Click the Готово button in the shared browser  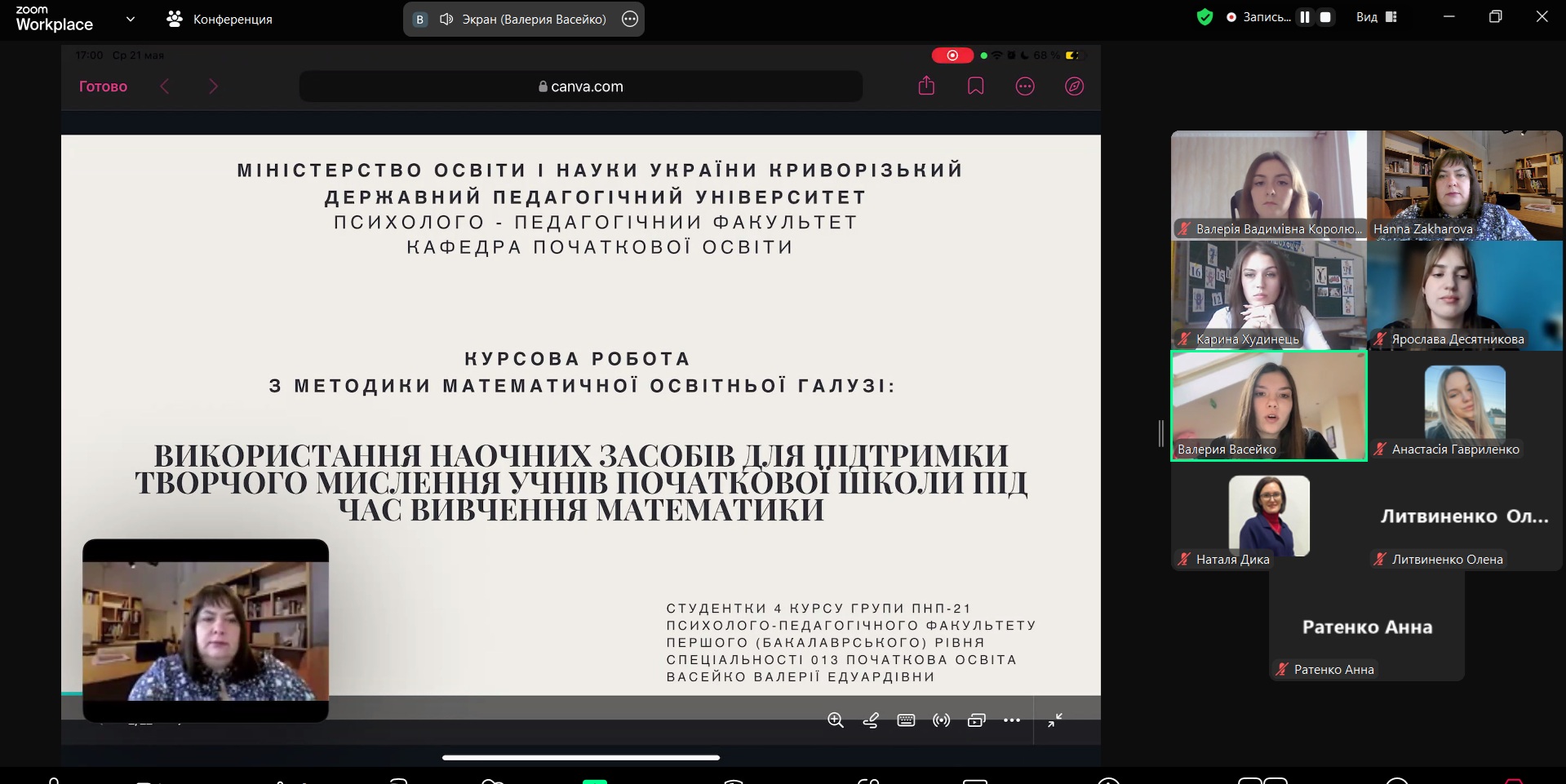coord(103,86)
